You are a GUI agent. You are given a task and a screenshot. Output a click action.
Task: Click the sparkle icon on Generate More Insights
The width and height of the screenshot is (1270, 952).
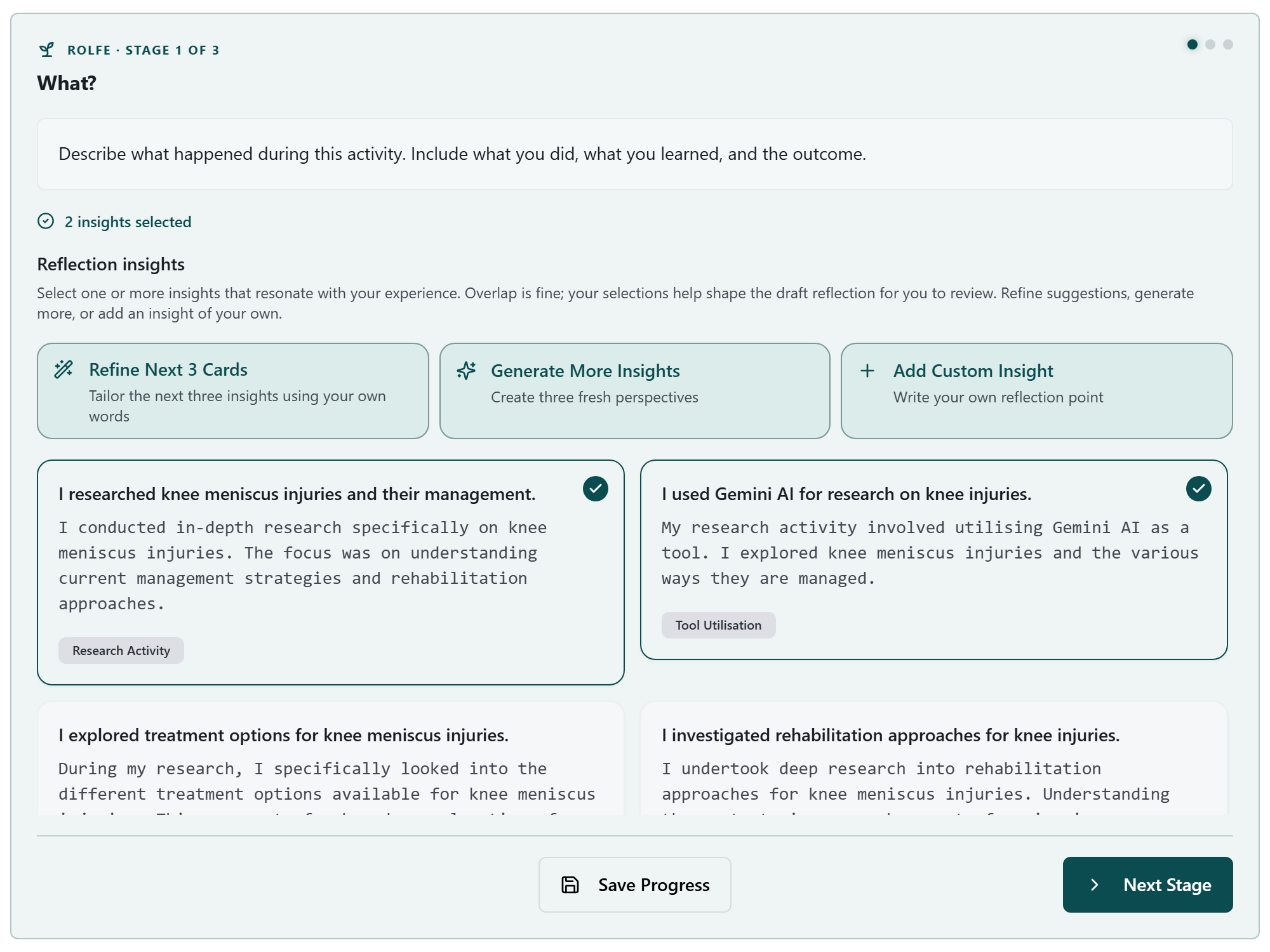tap(466, 371)
